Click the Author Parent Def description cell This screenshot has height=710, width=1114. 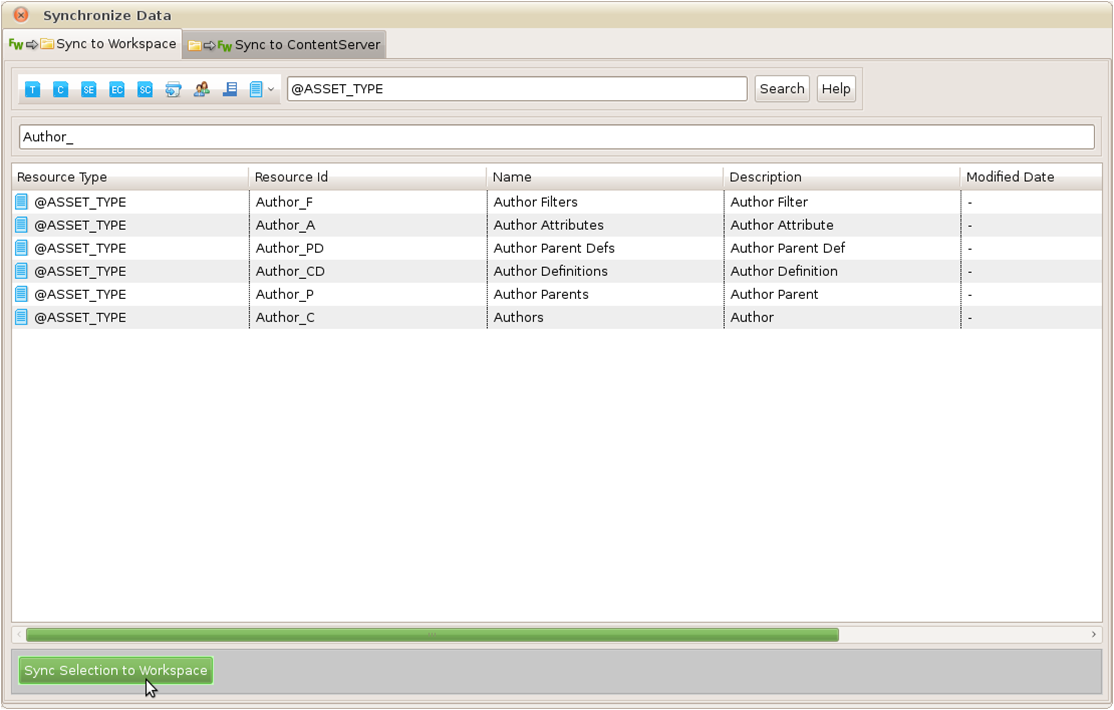(842, 248)
